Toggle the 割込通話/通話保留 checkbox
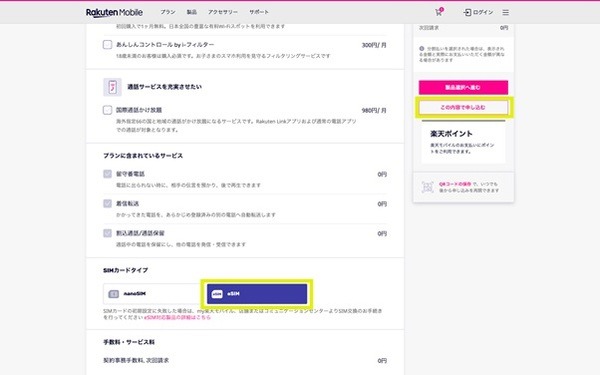 point(107,233)
